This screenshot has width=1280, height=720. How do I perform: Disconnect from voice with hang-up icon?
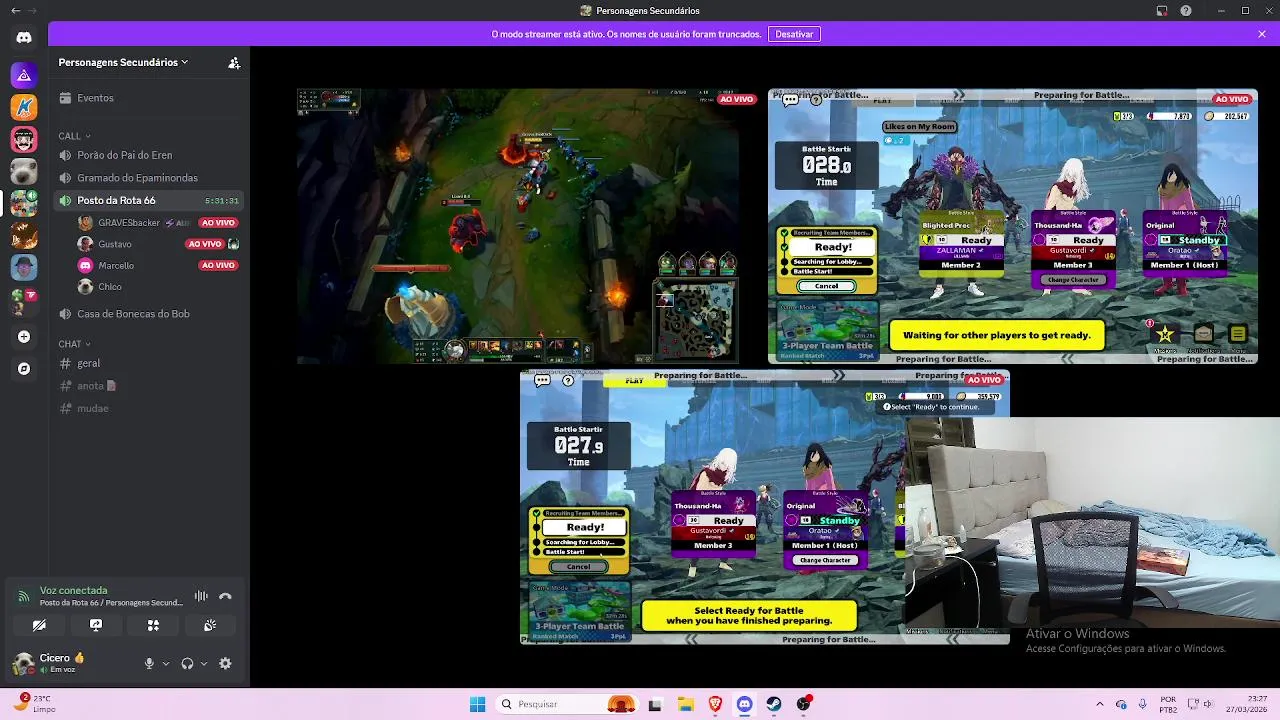tap(225, 596)
